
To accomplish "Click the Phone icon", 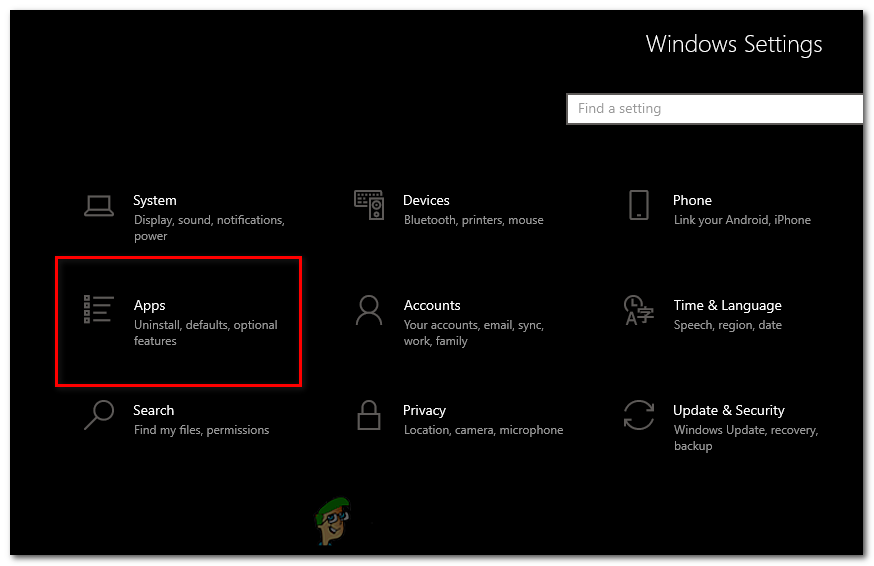I will tap(639, 205).
